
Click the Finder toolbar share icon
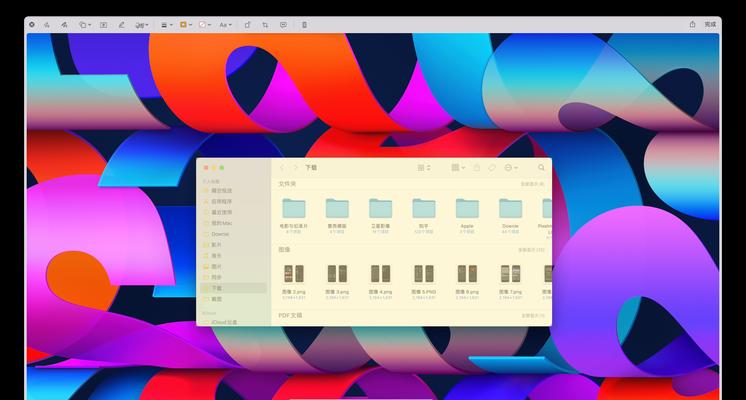point(477,168)
